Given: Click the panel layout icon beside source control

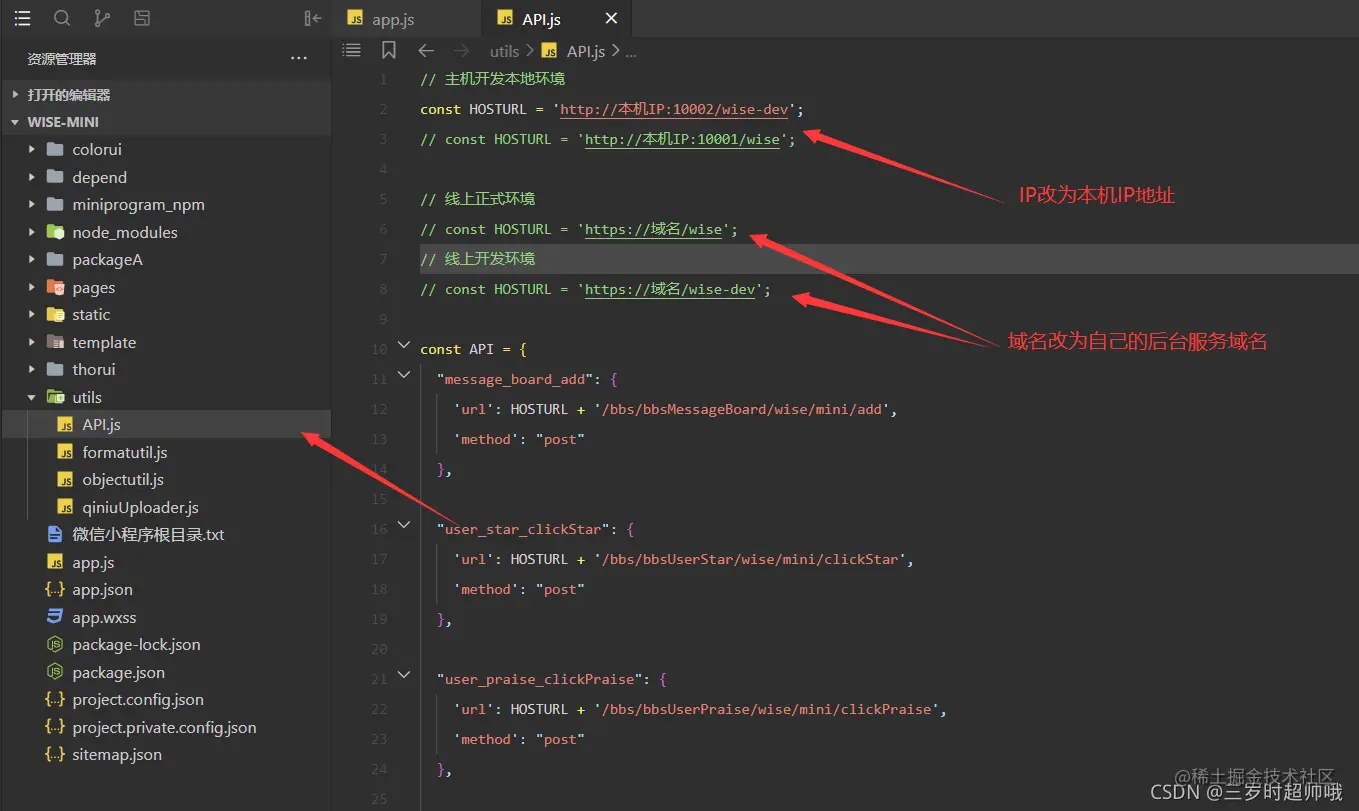Looking at the screenshot, I should coord(142,18).
